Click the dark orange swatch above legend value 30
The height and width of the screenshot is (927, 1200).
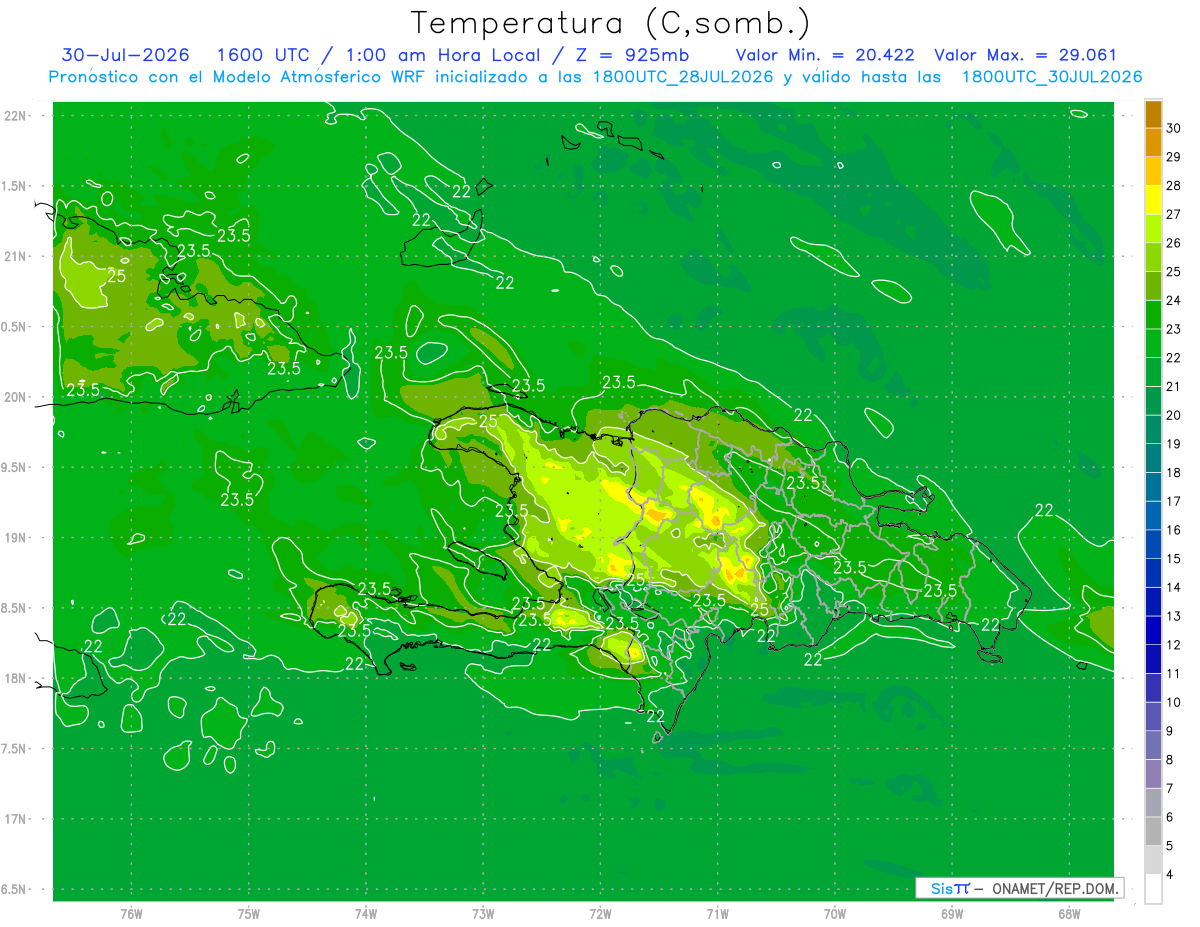tap(1153, 113)
